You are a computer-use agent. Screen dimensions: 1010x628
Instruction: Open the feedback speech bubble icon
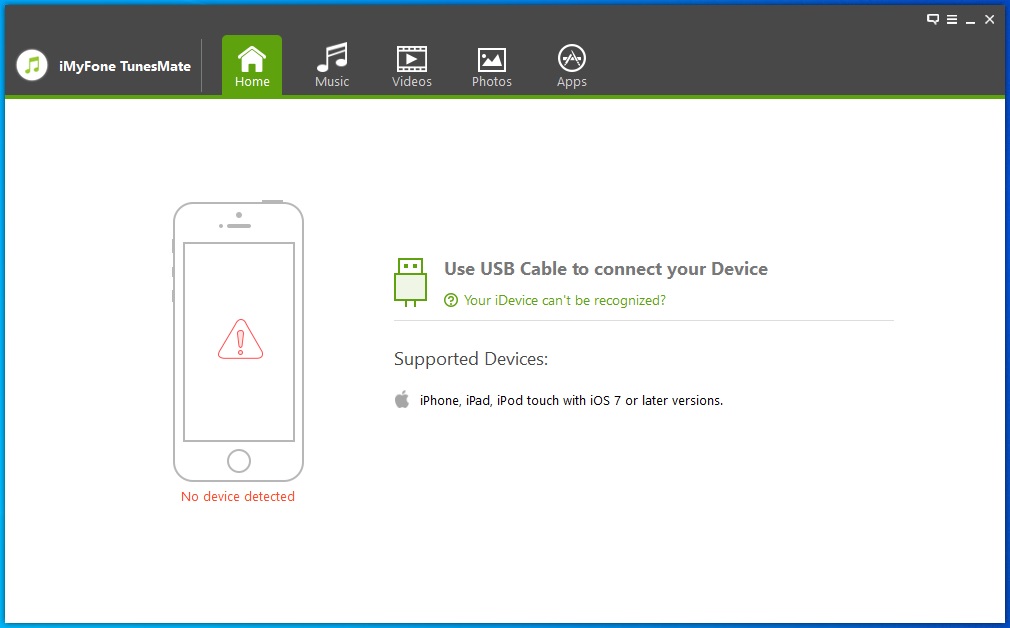(x=933, y=19)
